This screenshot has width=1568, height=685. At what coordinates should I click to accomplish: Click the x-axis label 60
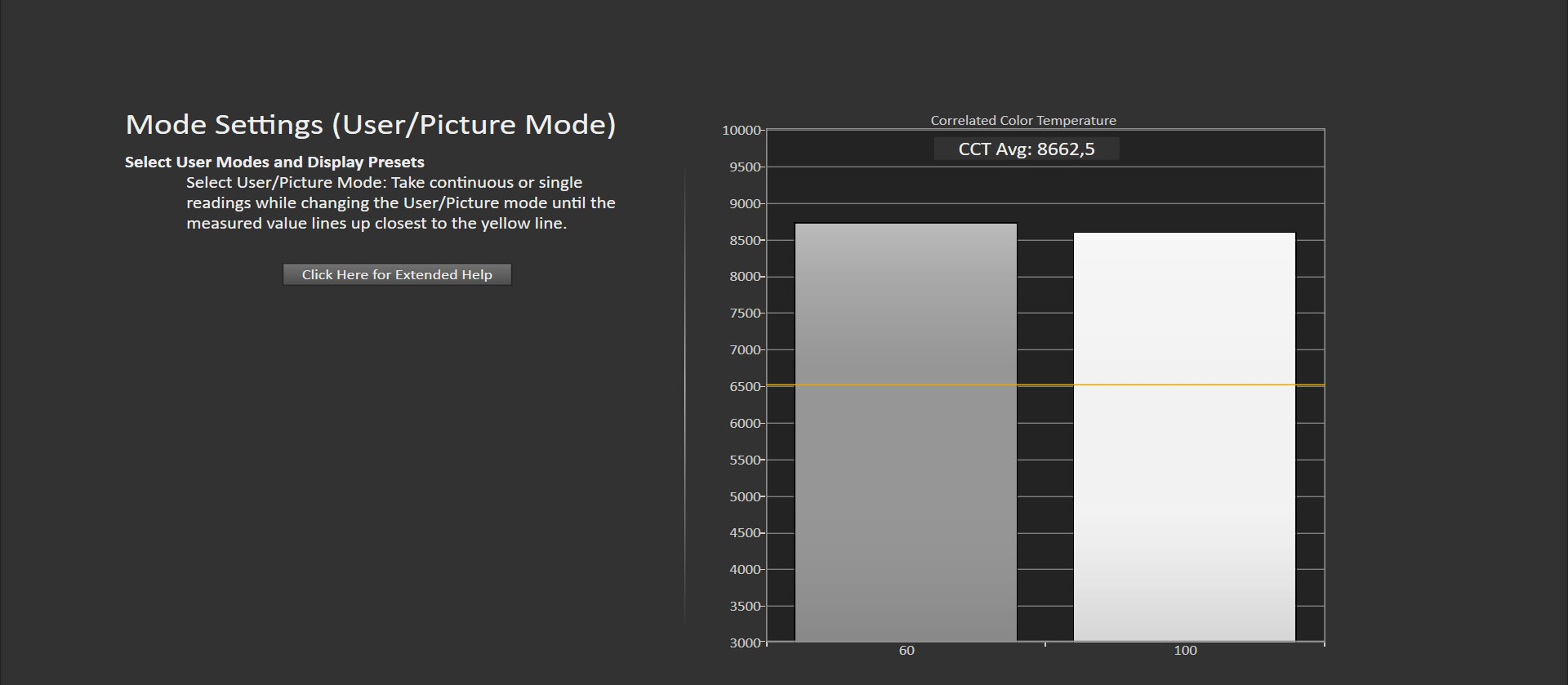(906, 651)
